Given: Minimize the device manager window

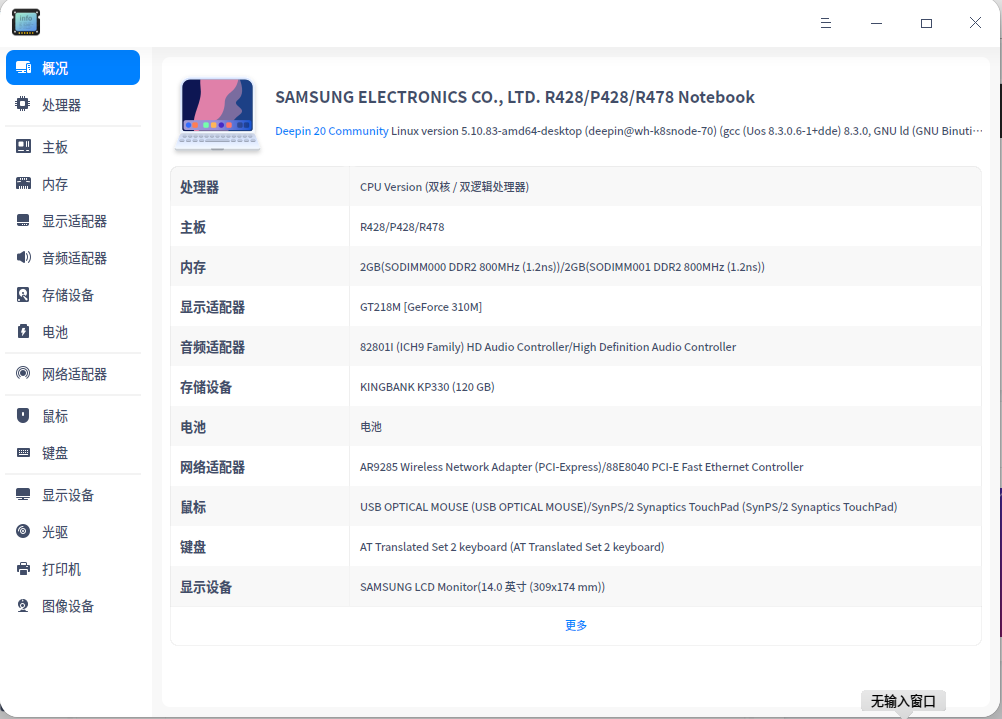Looking at the screenshot, I should tap(876, 23).
